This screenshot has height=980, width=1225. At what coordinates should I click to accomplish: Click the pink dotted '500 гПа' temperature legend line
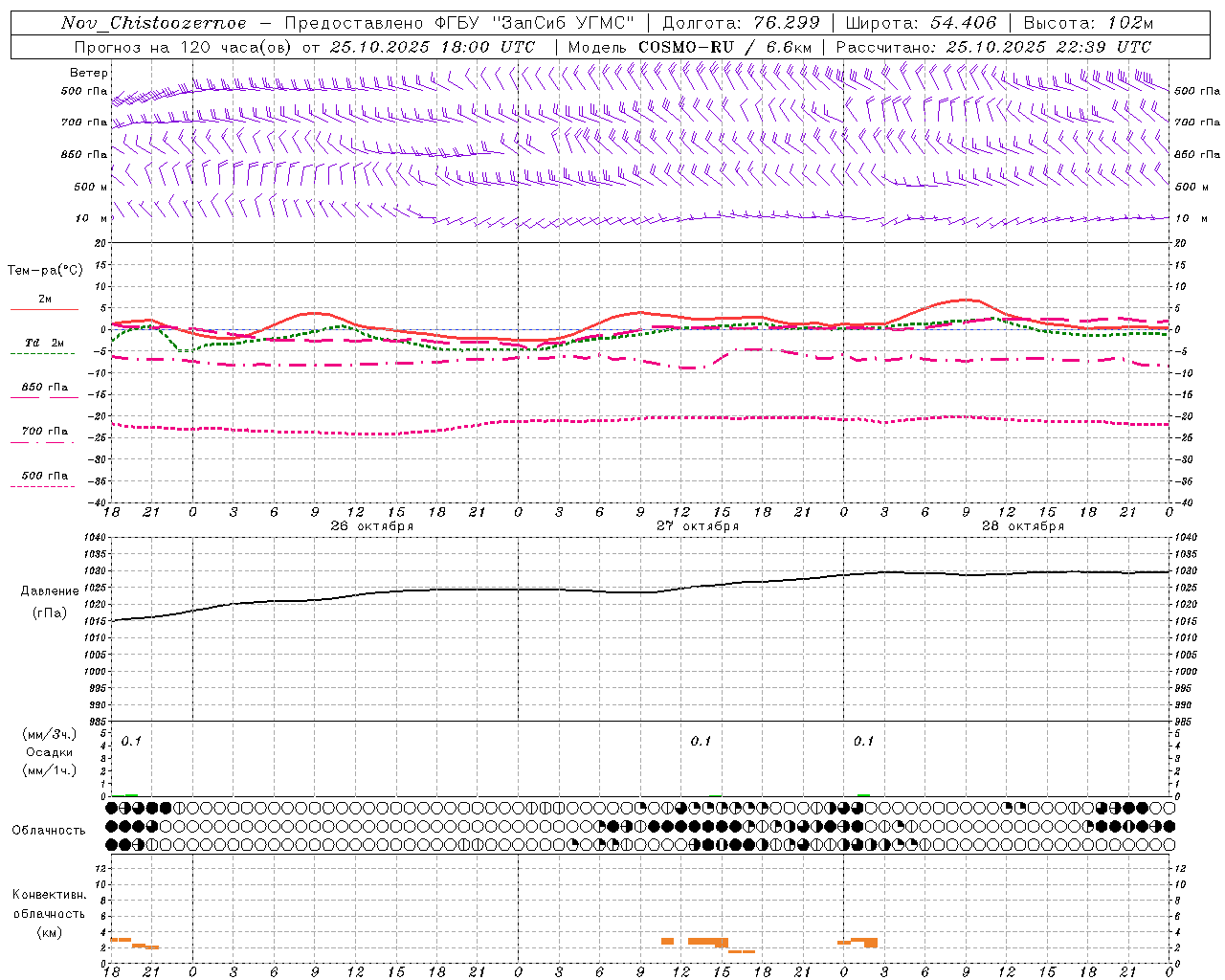click(42, 486)
